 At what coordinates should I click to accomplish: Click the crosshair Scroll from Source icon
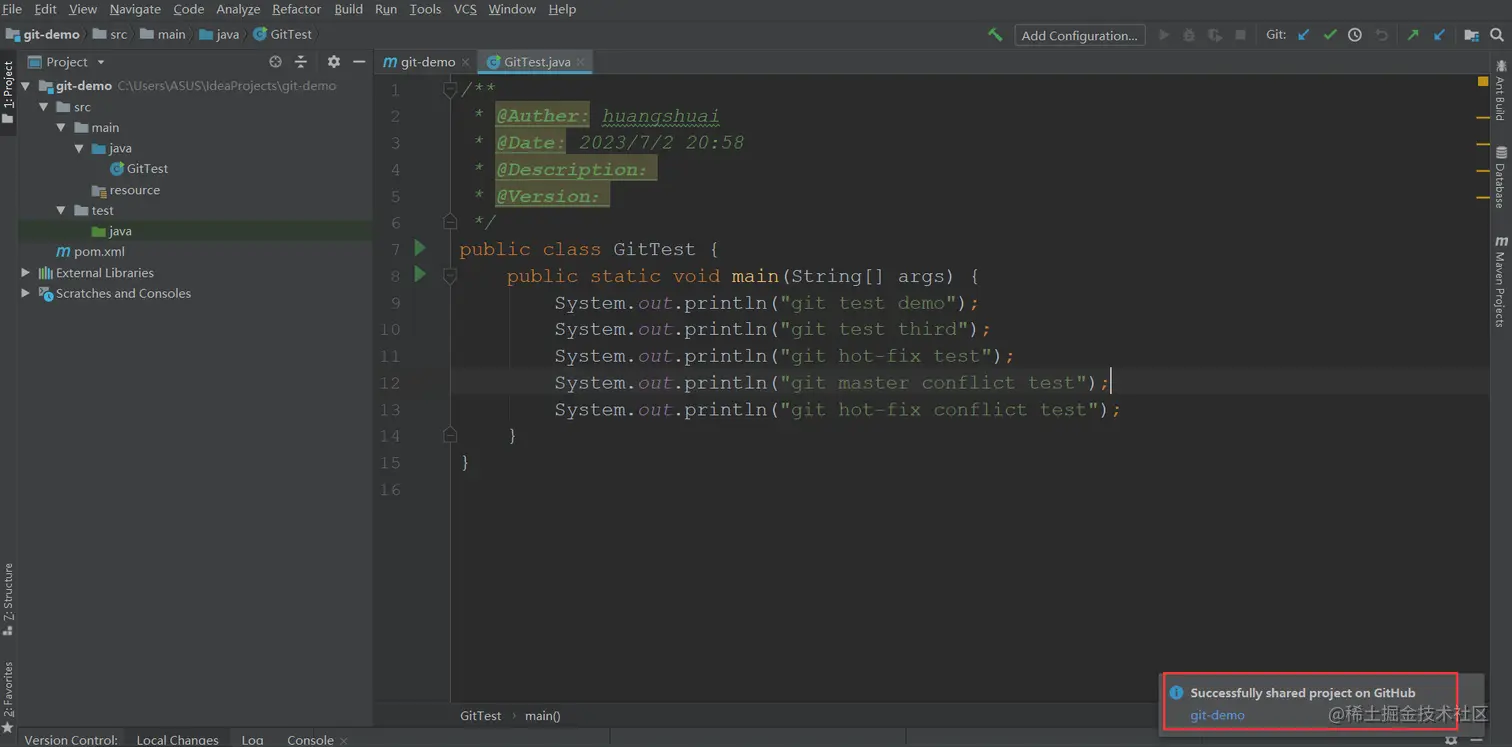276,62
